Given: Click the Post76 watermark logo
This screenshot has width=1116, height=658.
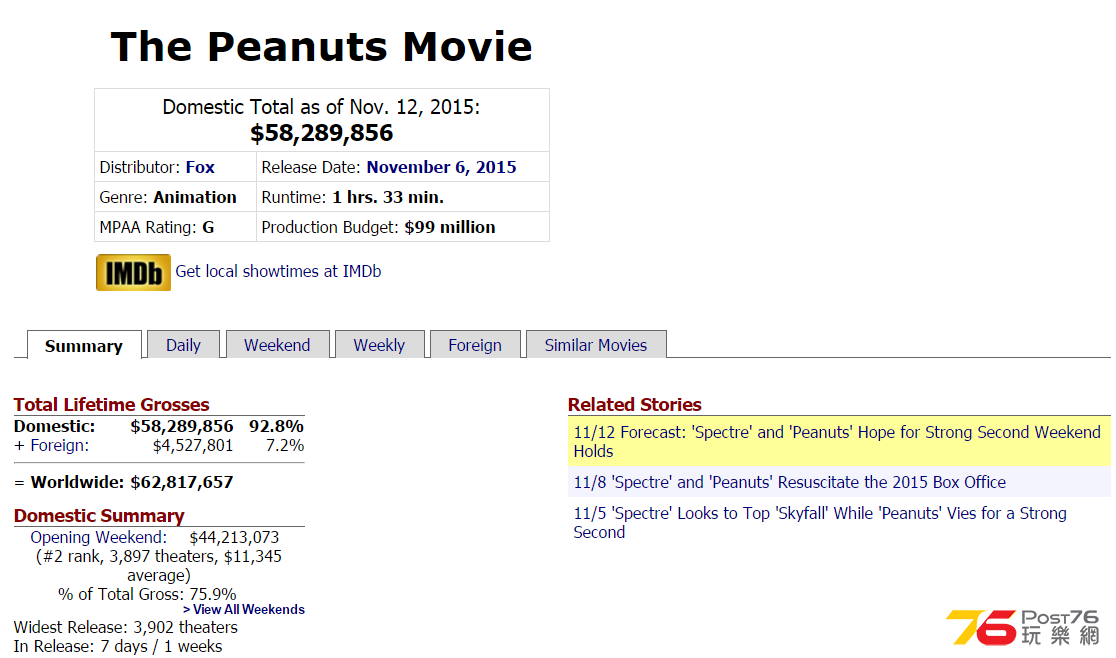Looking at the screenshot, I should (1022, 627).
